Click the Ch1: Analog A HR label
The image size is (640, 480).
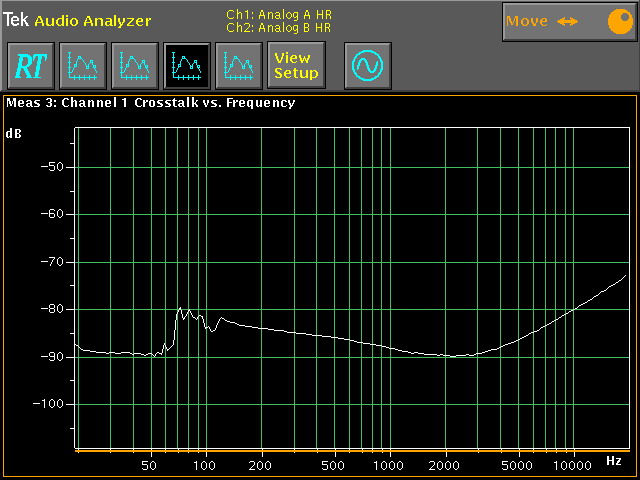tap(278, 15)
